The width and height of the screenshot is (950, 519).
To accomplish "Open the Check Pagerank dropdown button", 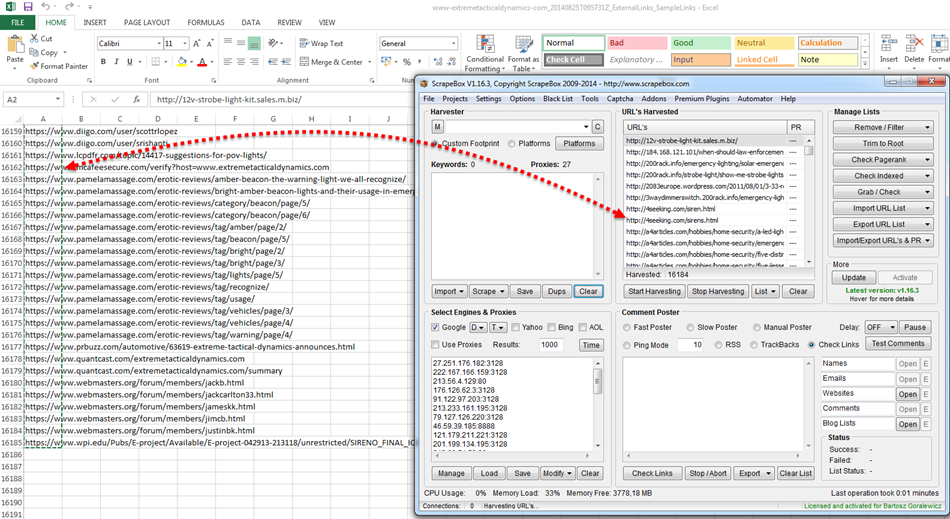I will tap(883, 159).
